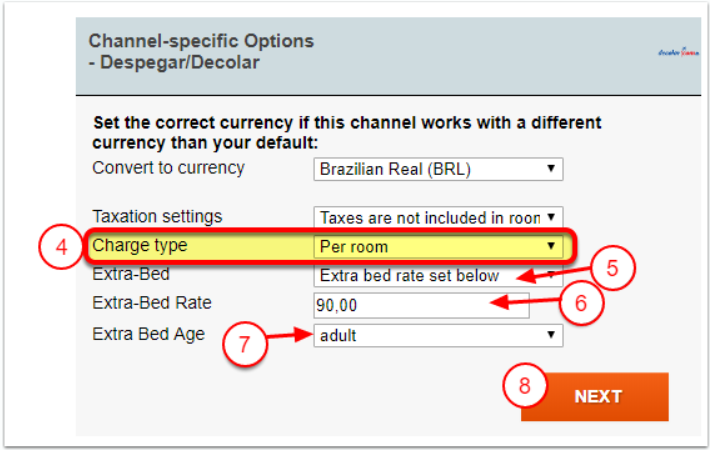710x450 pixels.
Task: Open the adult age dropdown
Action: [x=438, y=336]
